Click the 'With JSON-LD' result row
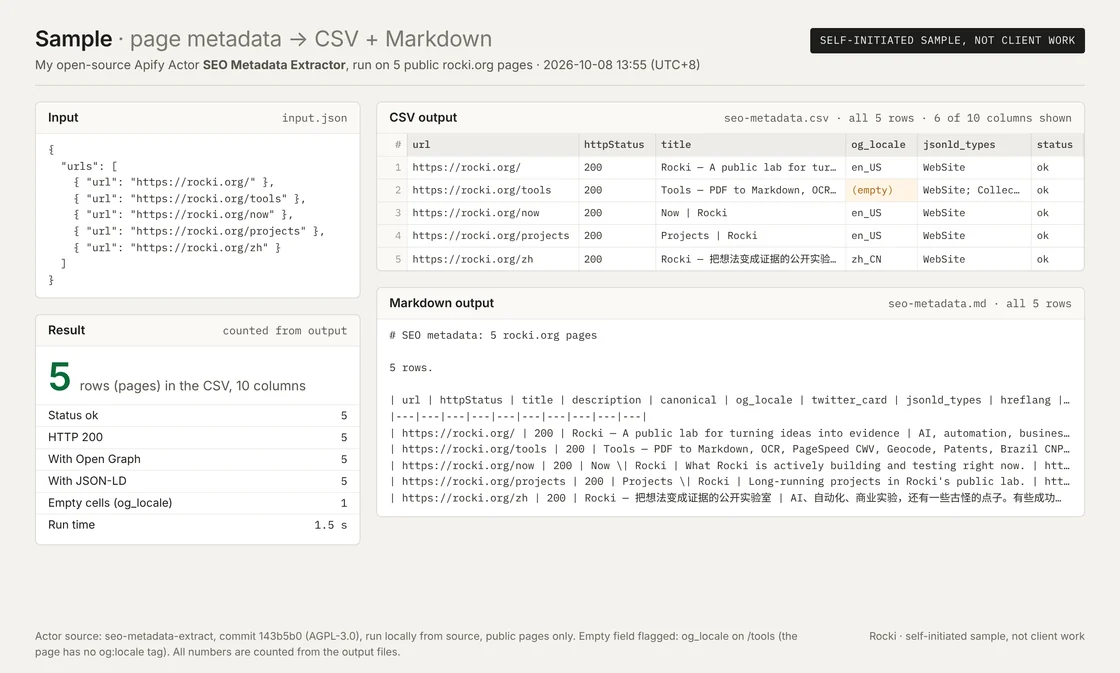The height and width of the screenshot is (673, 1120). (198, 482)
